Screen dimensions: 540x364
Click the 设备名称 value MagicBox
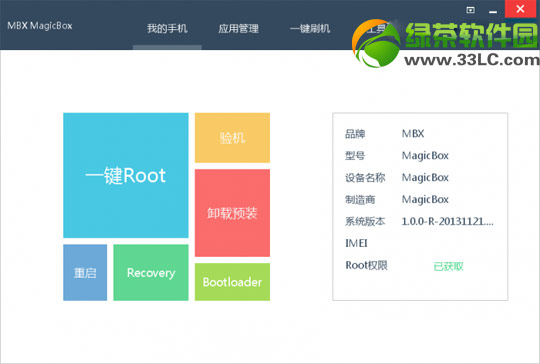425,178
